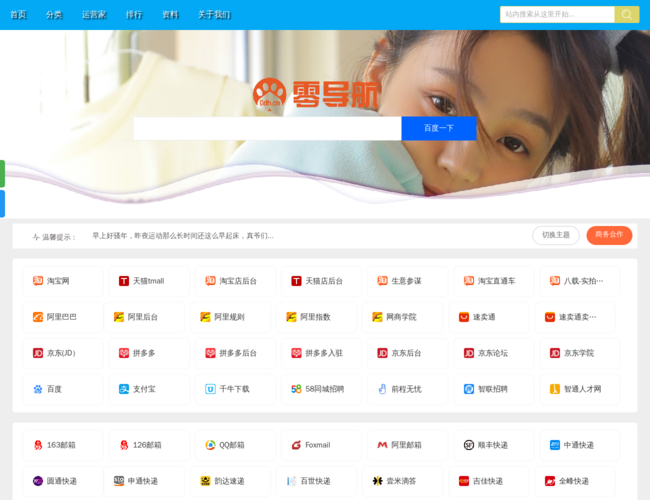Open the 圆通快递 link
This screenshot has height=500, width=650.
click(x=63, y=481)
